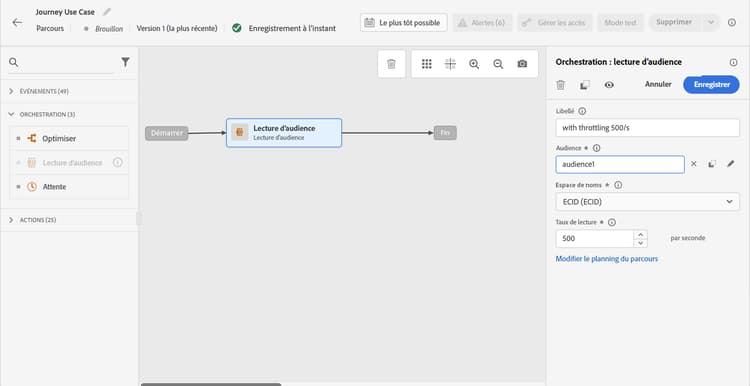Open info icon at top right header

point(732,22)
